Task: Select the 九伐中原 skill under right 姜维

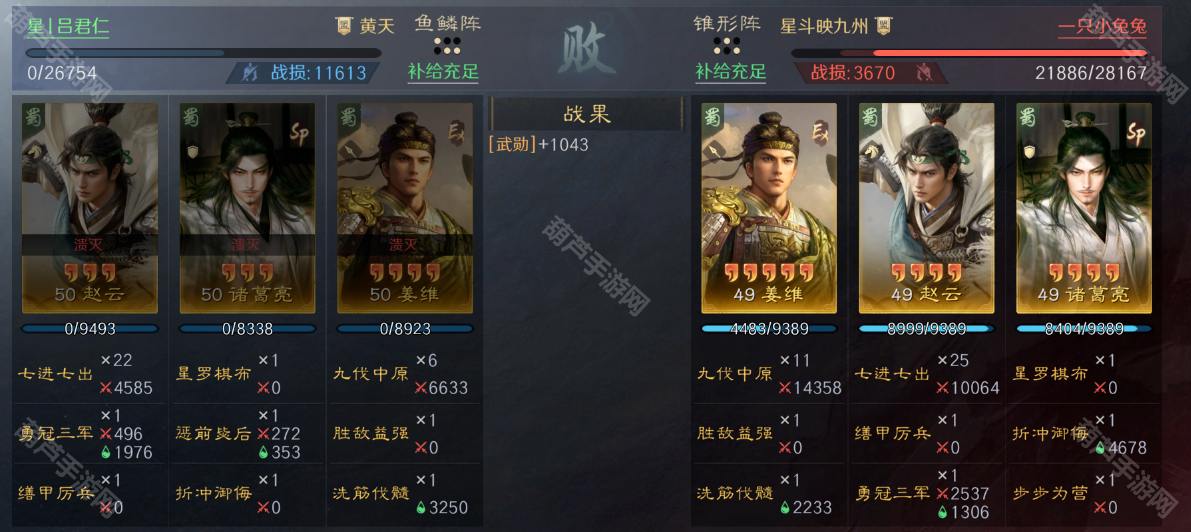Action: (735, 375)
